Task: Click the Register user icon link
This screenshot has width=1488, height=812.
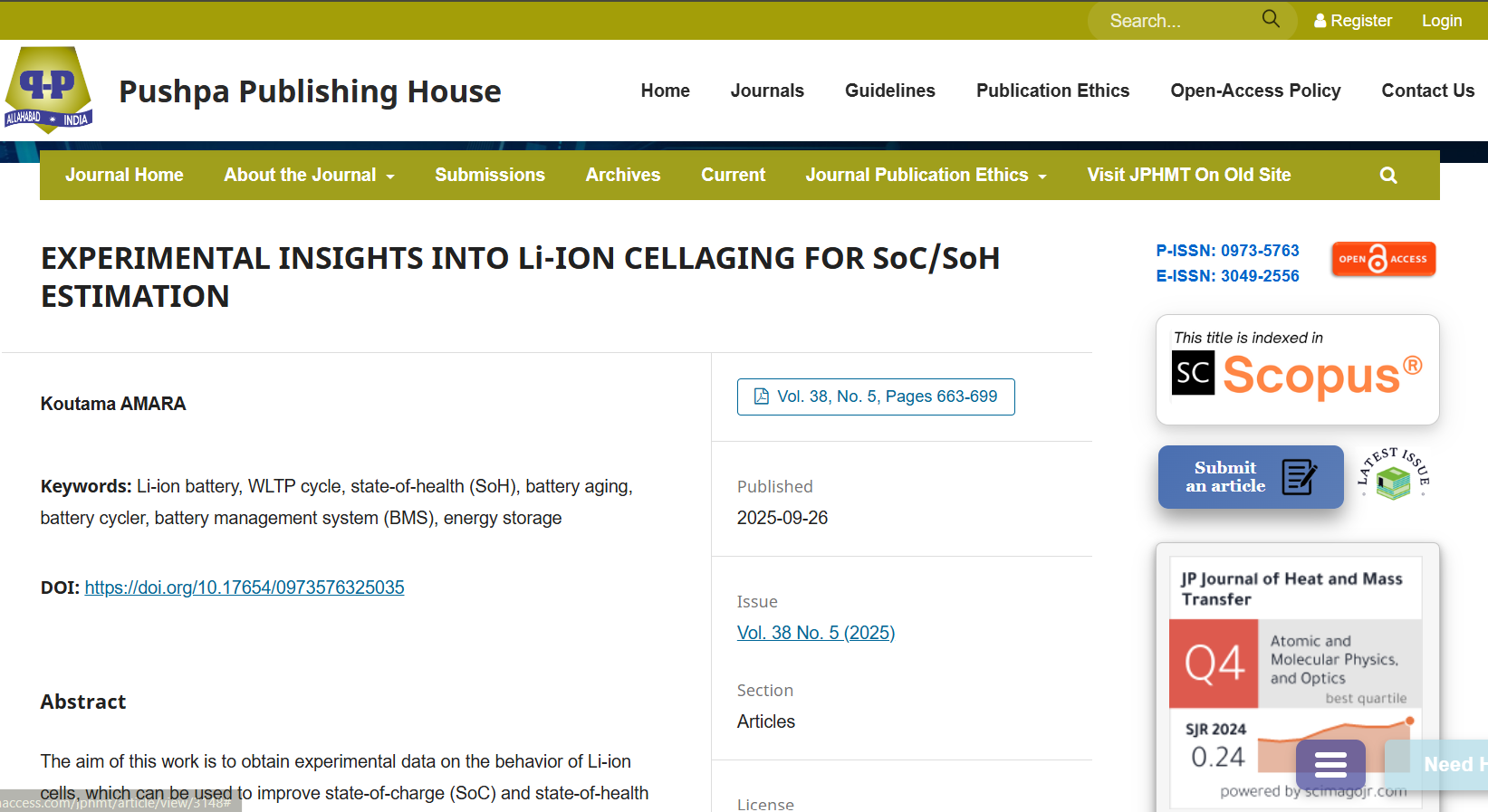Action: point(1352,21)
